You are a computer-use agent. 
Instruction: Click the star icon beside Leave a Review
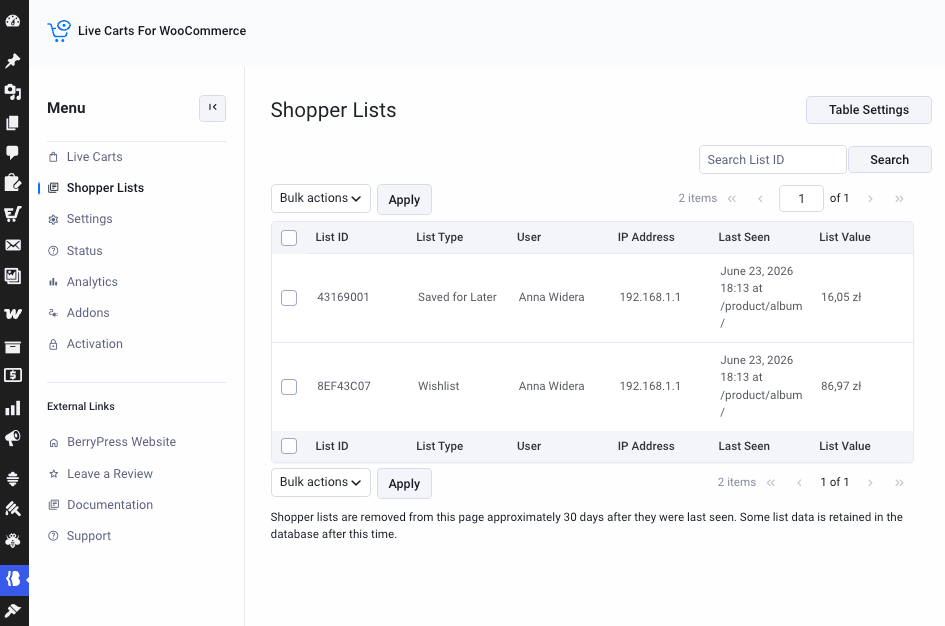[x=54, y=474]
